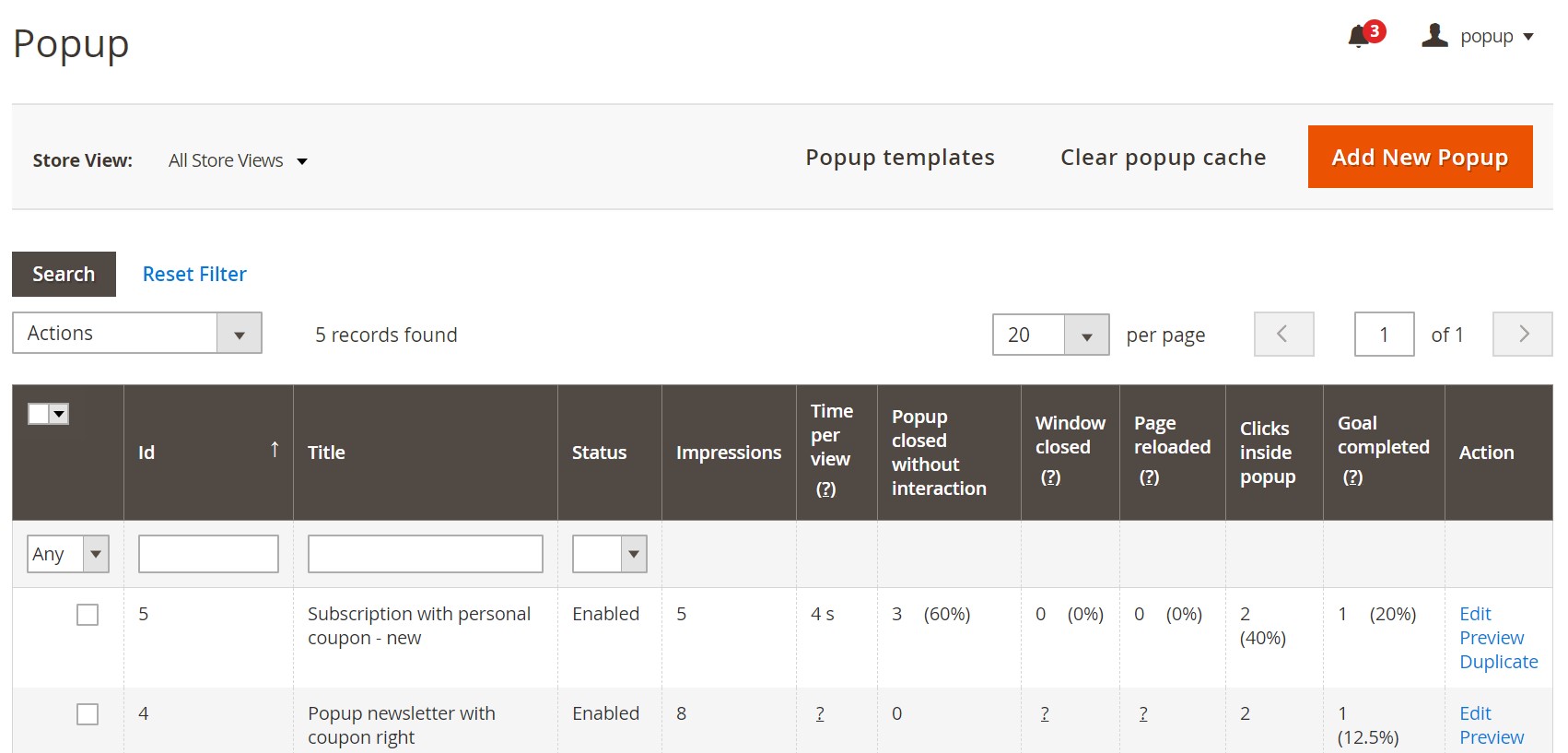Go to the next page arrow

tap(1523, 334)
